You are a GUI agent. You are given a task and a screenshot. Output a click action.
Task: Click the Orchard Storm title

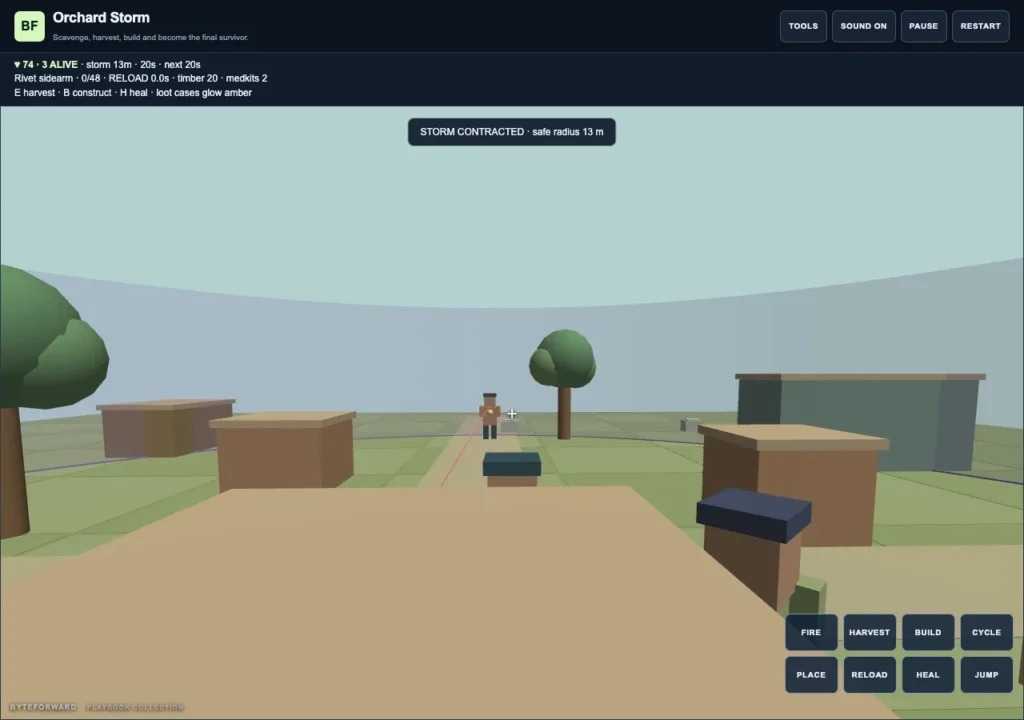point(101,18)
